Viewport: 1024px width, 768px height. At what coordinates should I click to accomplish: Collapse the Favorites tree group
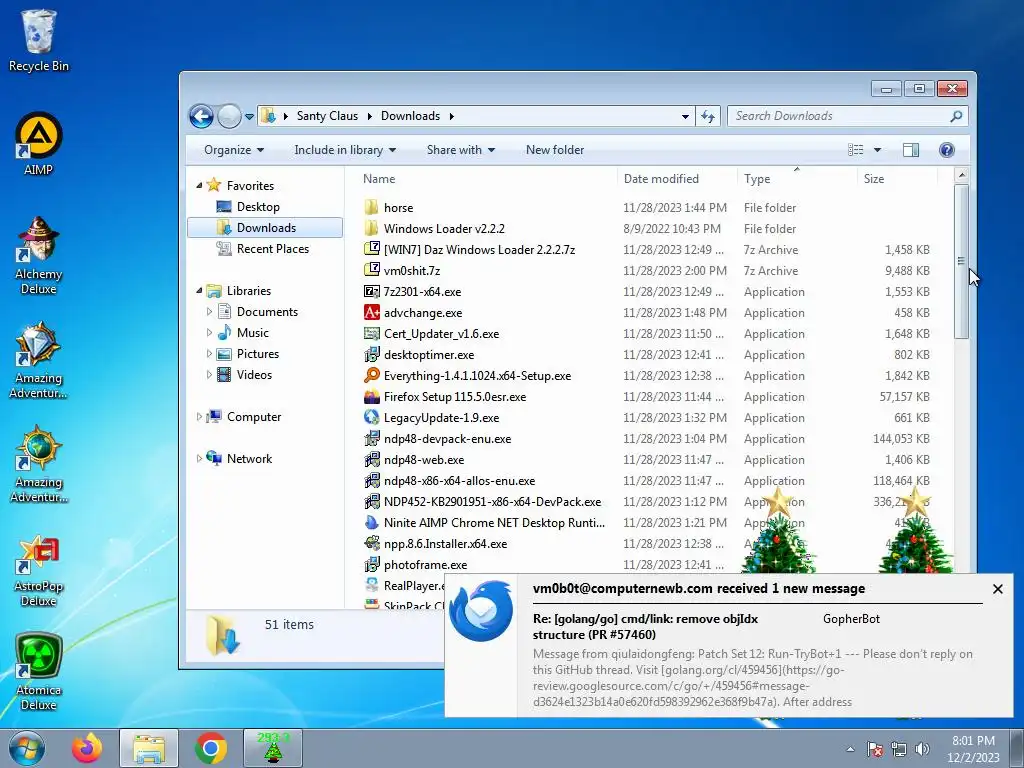(199, 185)
